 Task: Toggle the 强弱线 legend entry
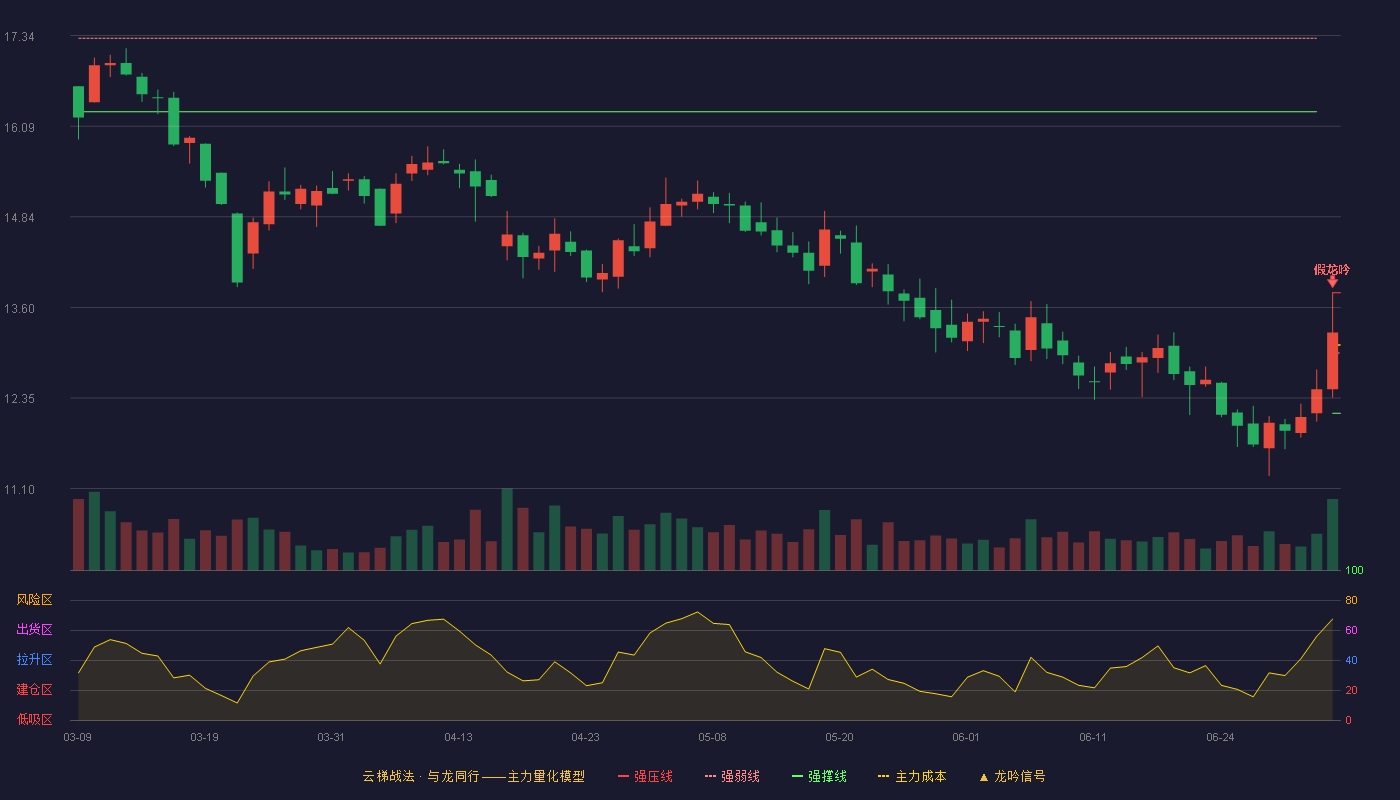coord(732,776)
